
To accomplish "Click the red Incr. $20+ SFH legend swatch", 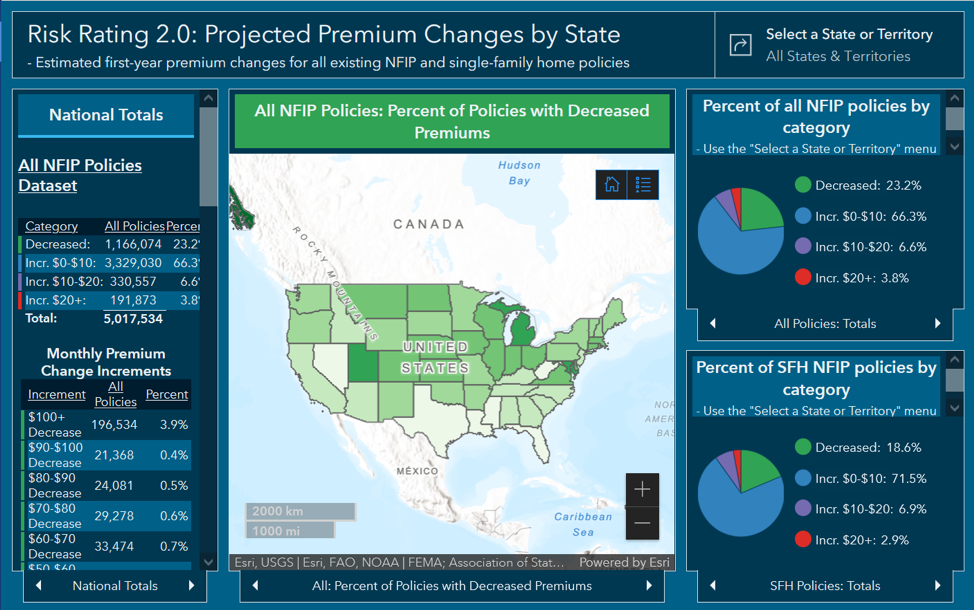I will [x=803, y=539].
